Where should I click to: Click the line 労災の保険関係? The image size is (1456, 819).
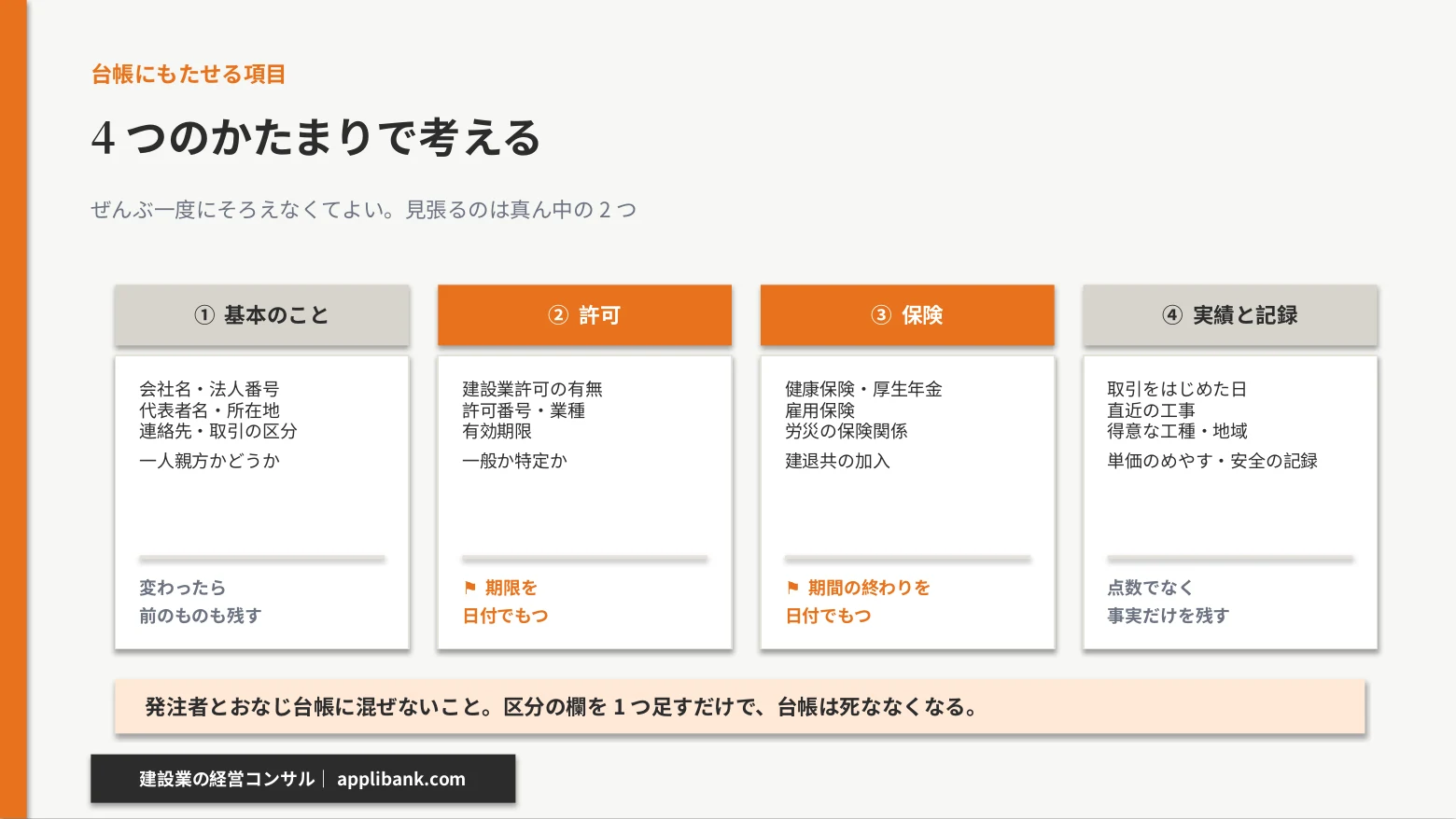click(846, 431)
